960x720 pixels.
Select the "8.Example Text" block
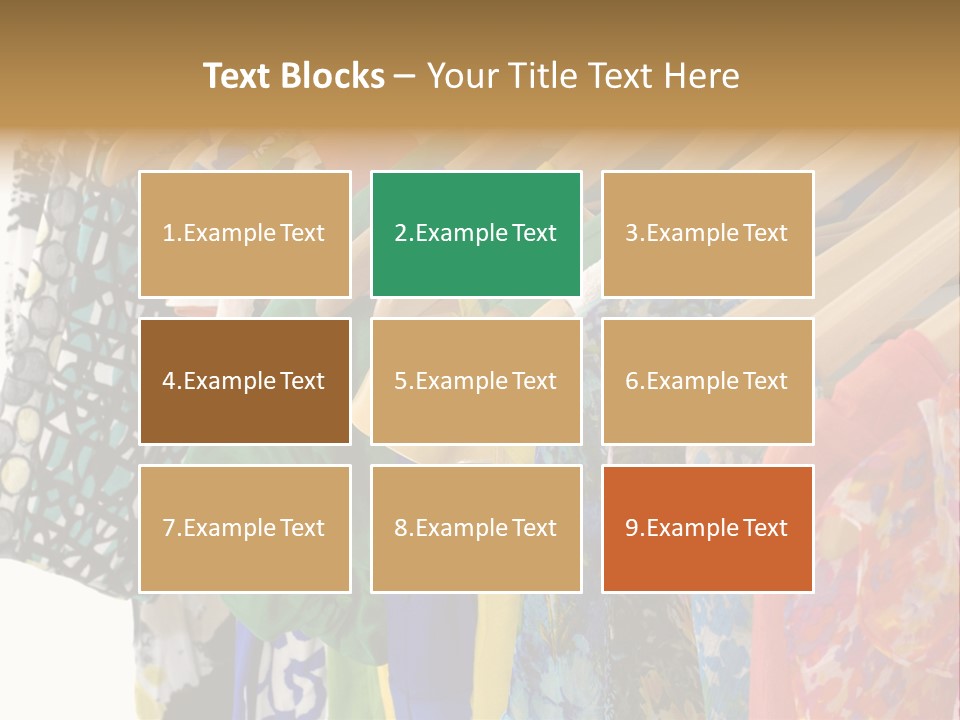tap(476, 529)
